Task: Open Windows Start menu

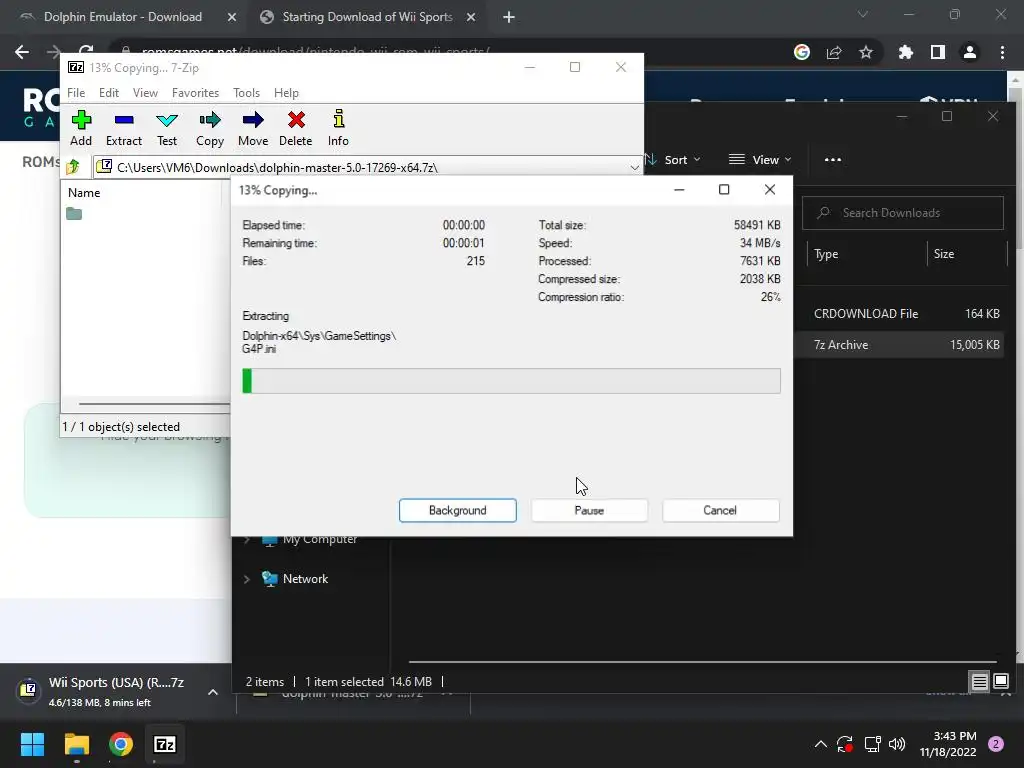Action: 32,744
